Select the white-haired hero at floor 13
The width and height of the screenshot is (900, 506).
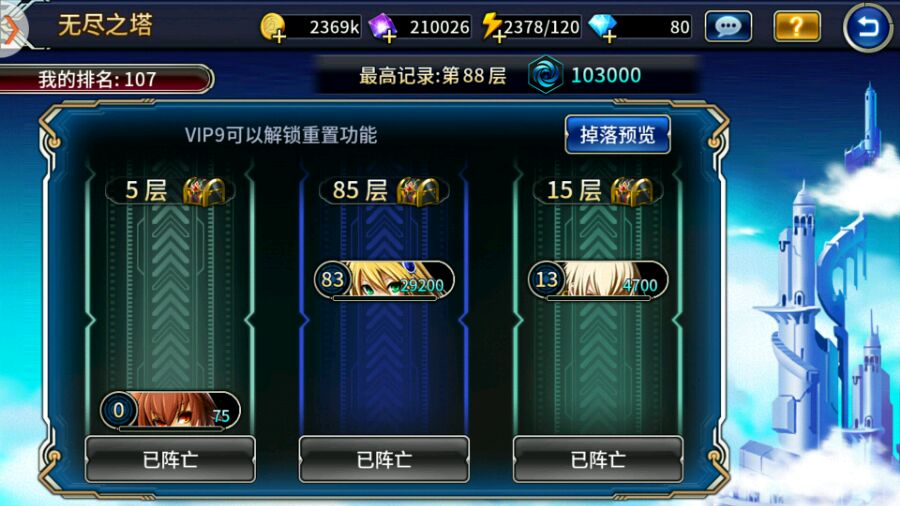click(598, 280)
